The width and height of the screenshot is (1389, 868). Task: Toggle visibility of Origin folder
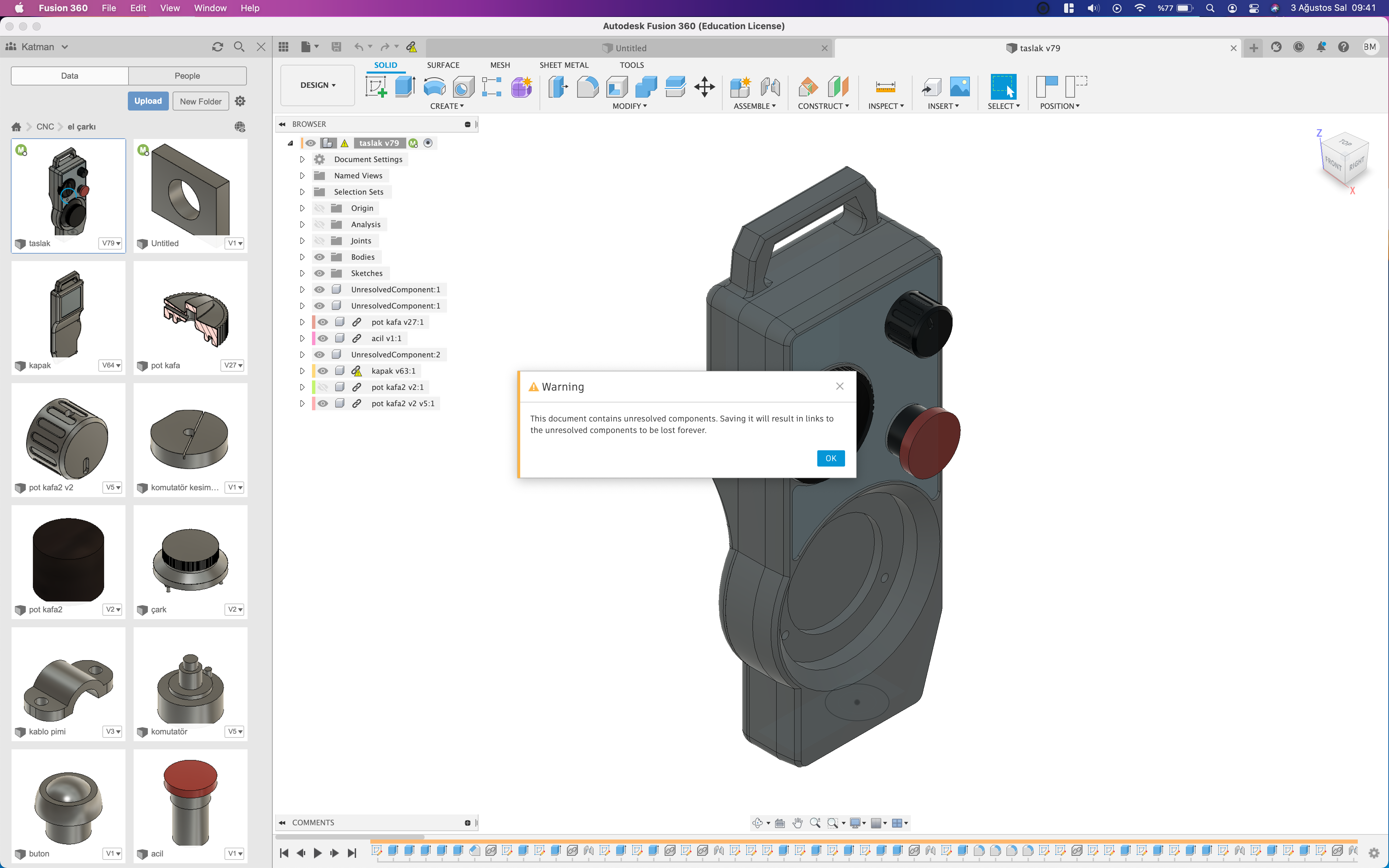pos(320,209)
